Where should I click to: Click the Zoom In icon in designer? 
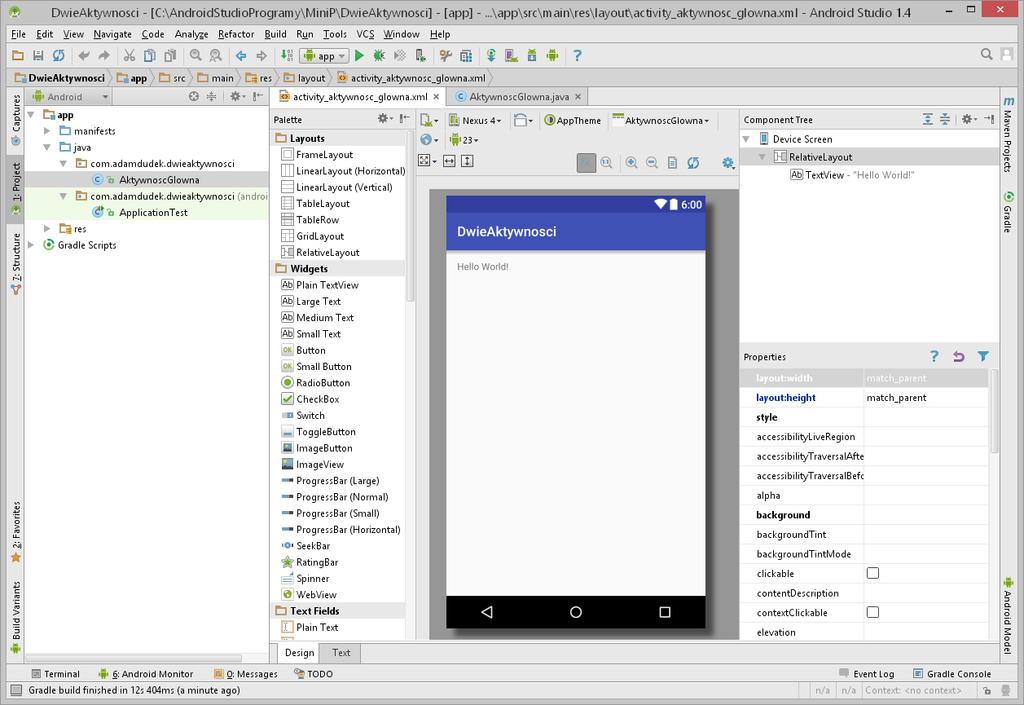(632, 163)
